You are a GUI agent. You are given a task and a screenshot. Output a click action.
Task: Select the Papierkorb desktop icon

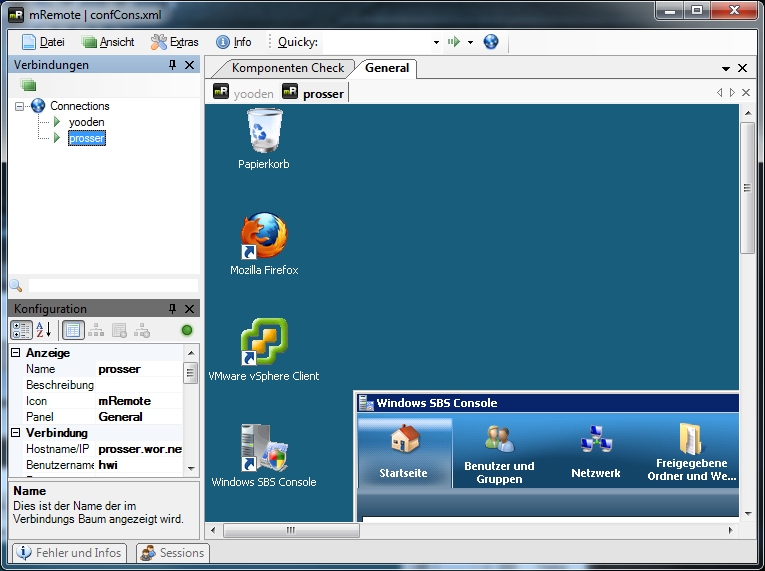pos(264,139)
